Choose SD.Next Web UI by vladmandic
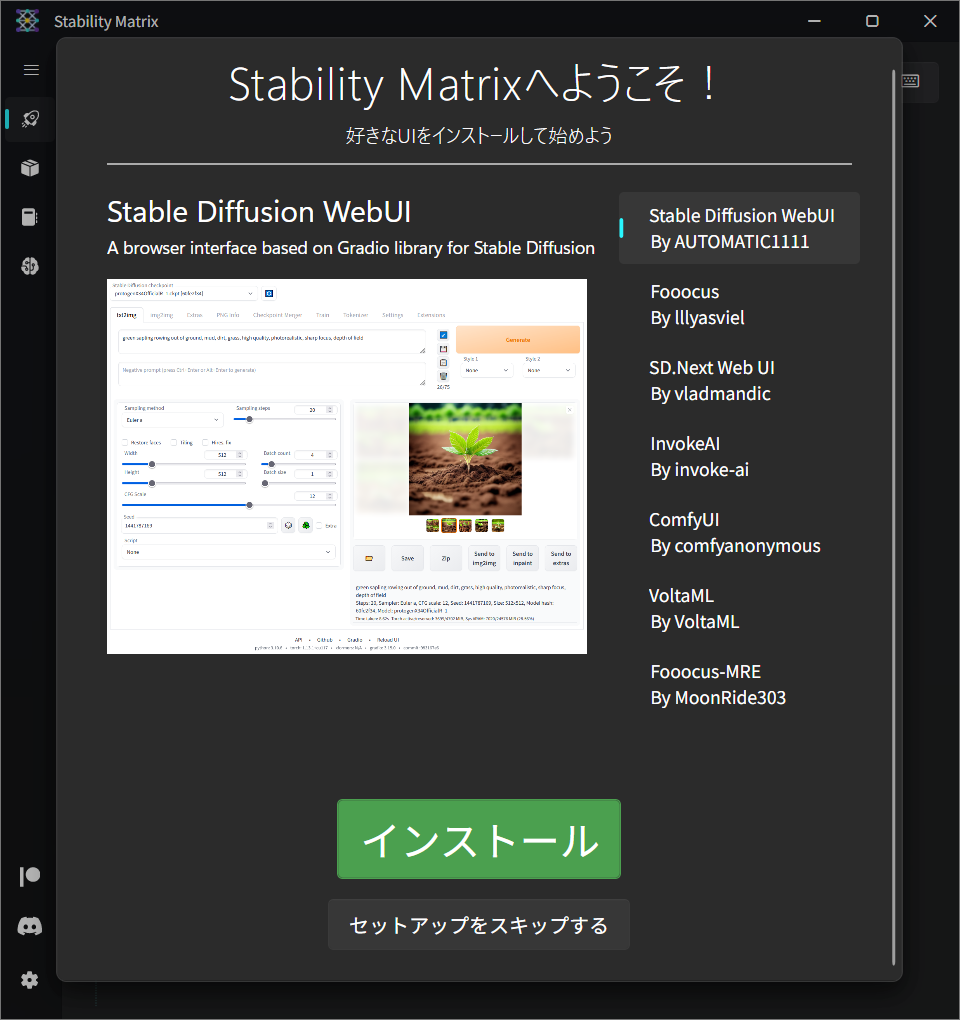 (739, 380)
